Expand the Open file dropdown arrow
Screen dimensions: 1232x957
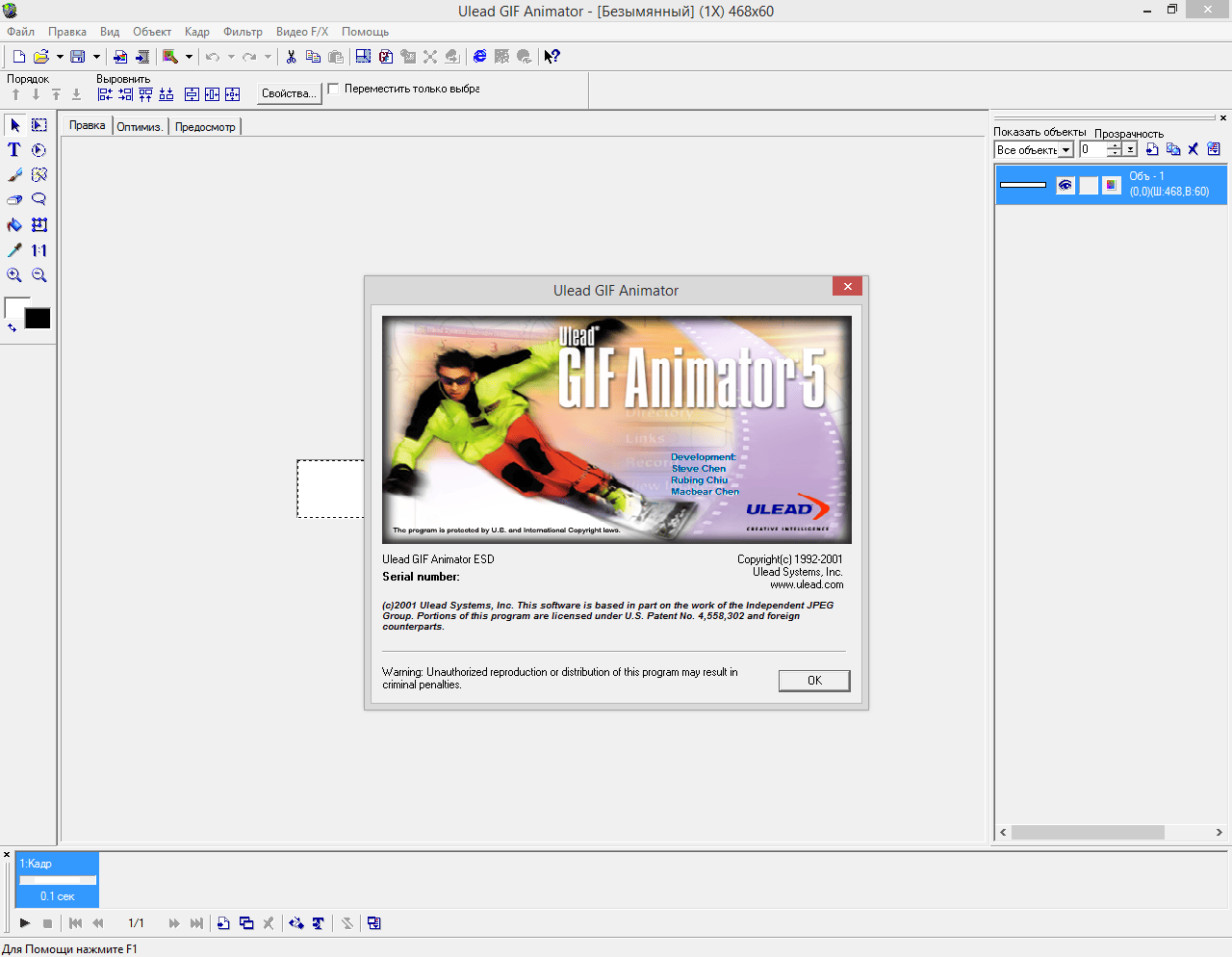pyautogui.click(x=60, y=57)
